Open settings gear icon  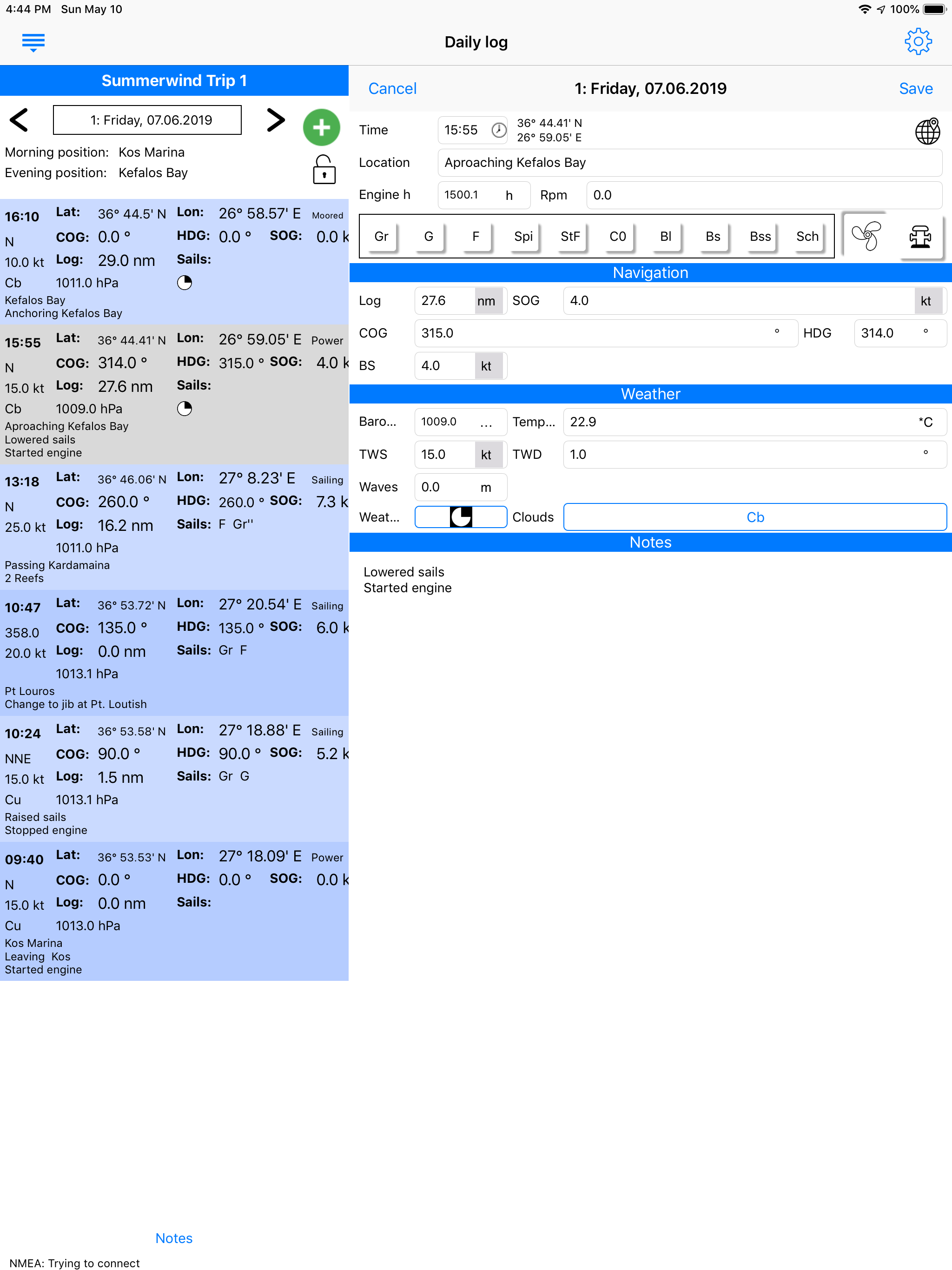click(x=918, y=42)
